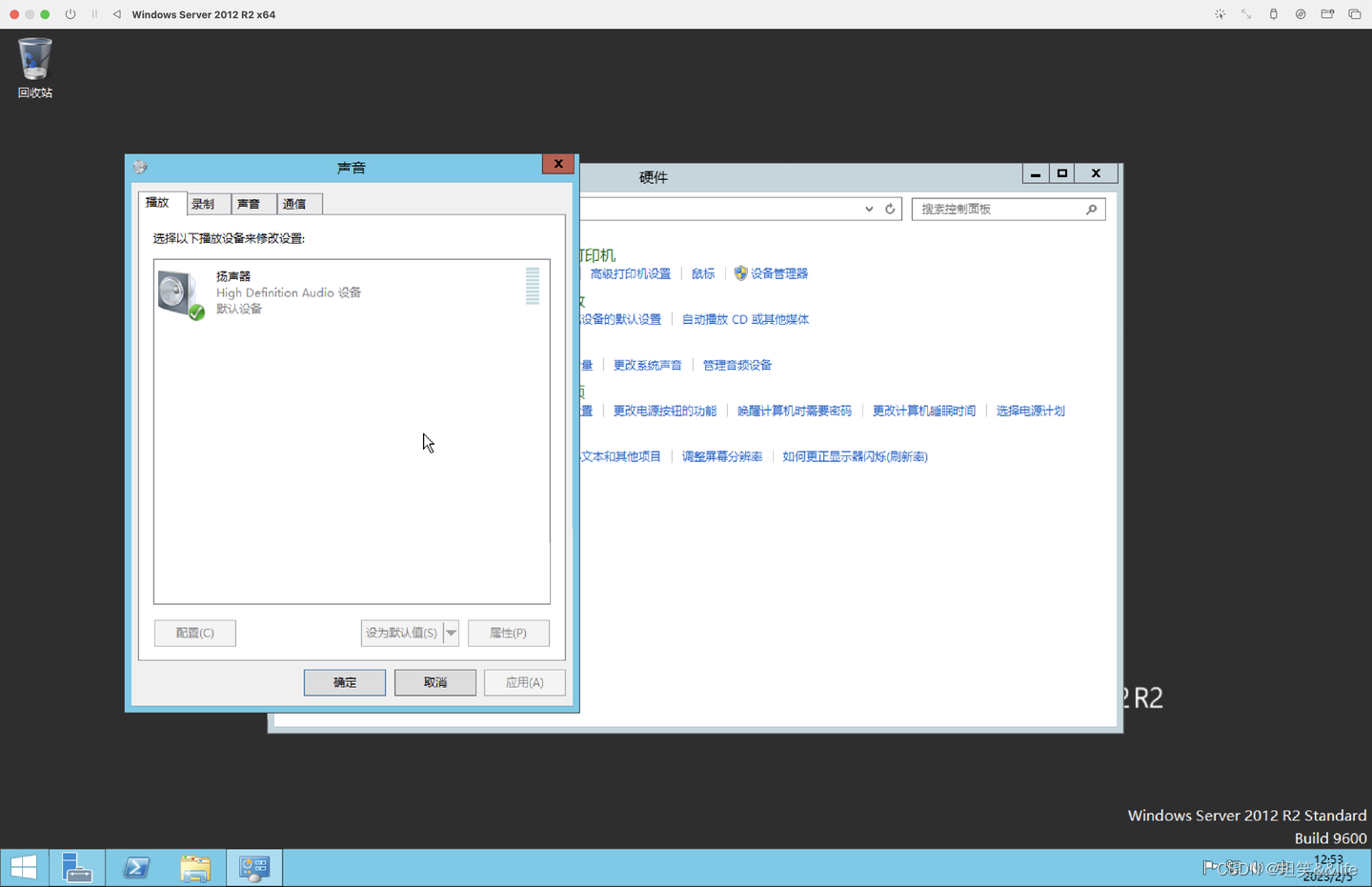Viewport: 1372px width, 887px height.
Task: Confirm with the 确定 button
Action: pos(345,682)
